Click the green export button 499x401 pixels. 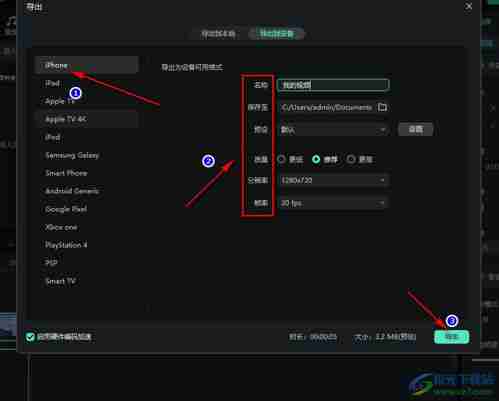point(452,337)
